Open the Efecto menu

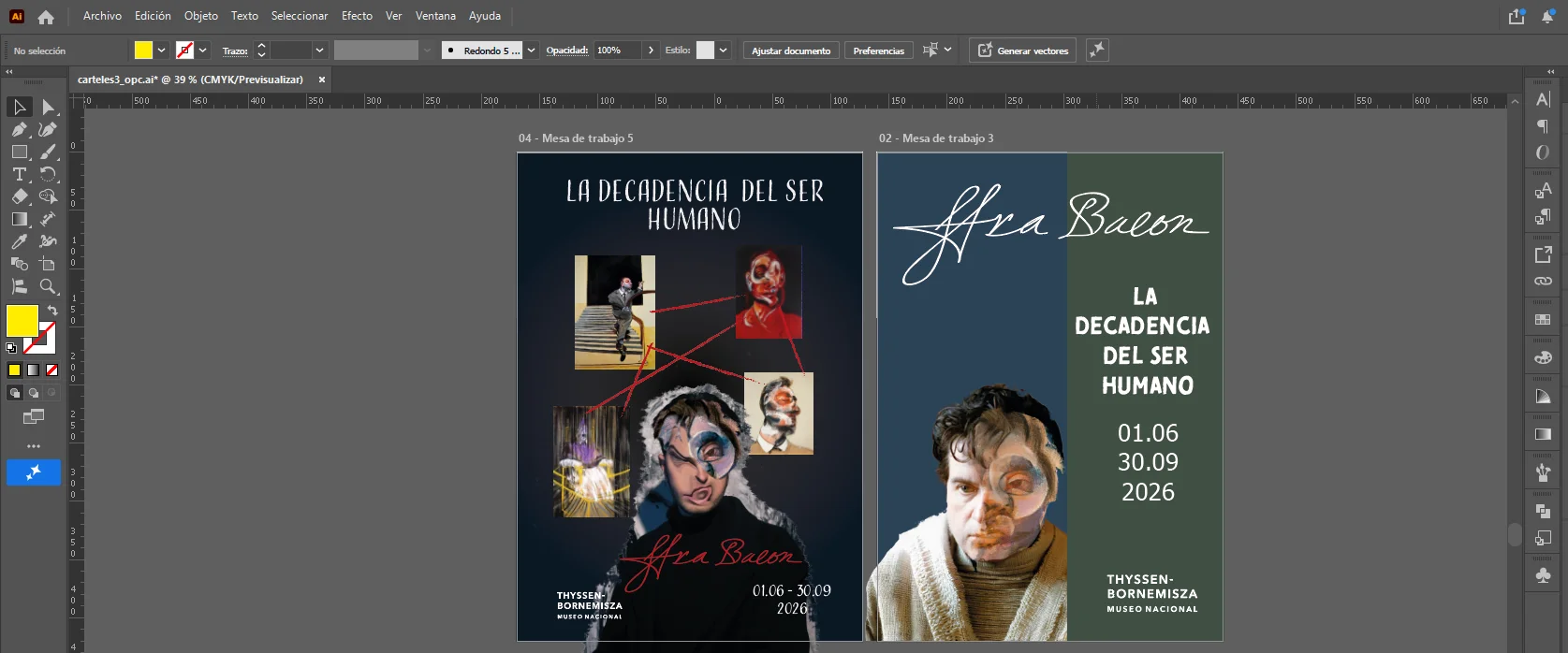(357, 16)
